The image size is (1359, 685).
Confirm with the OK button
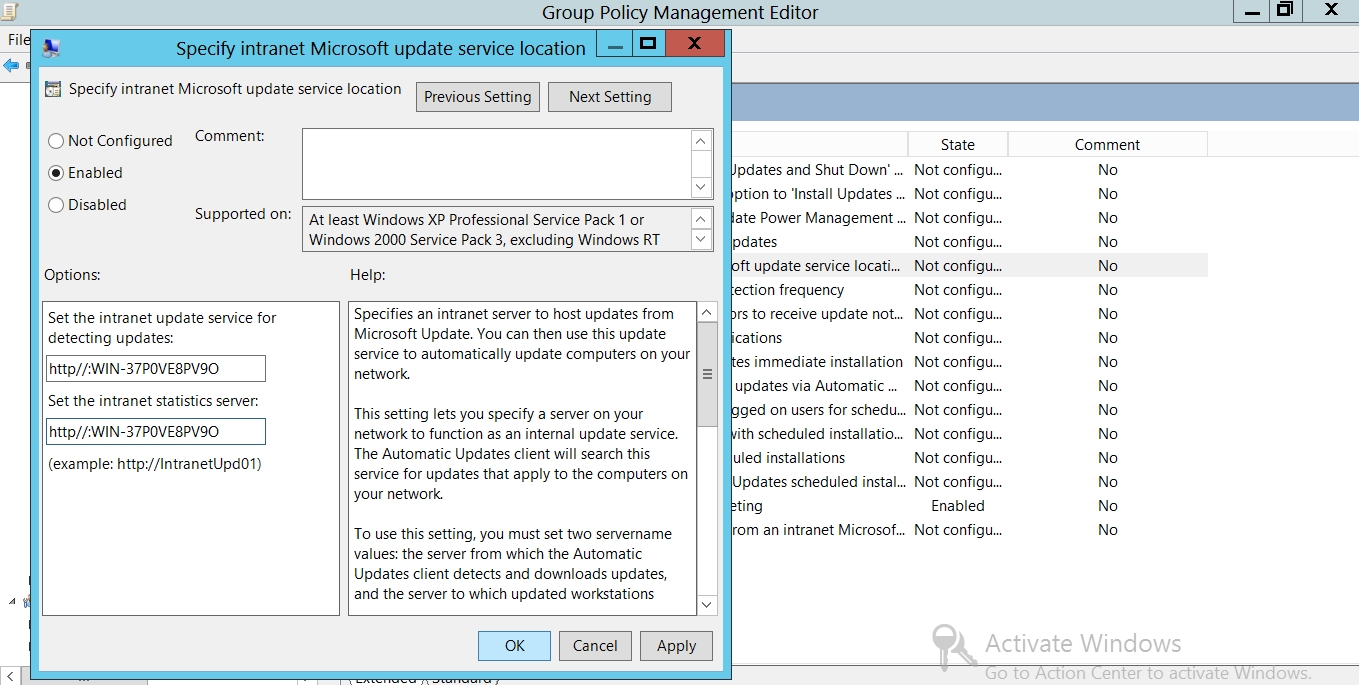(x=514, y=646)
